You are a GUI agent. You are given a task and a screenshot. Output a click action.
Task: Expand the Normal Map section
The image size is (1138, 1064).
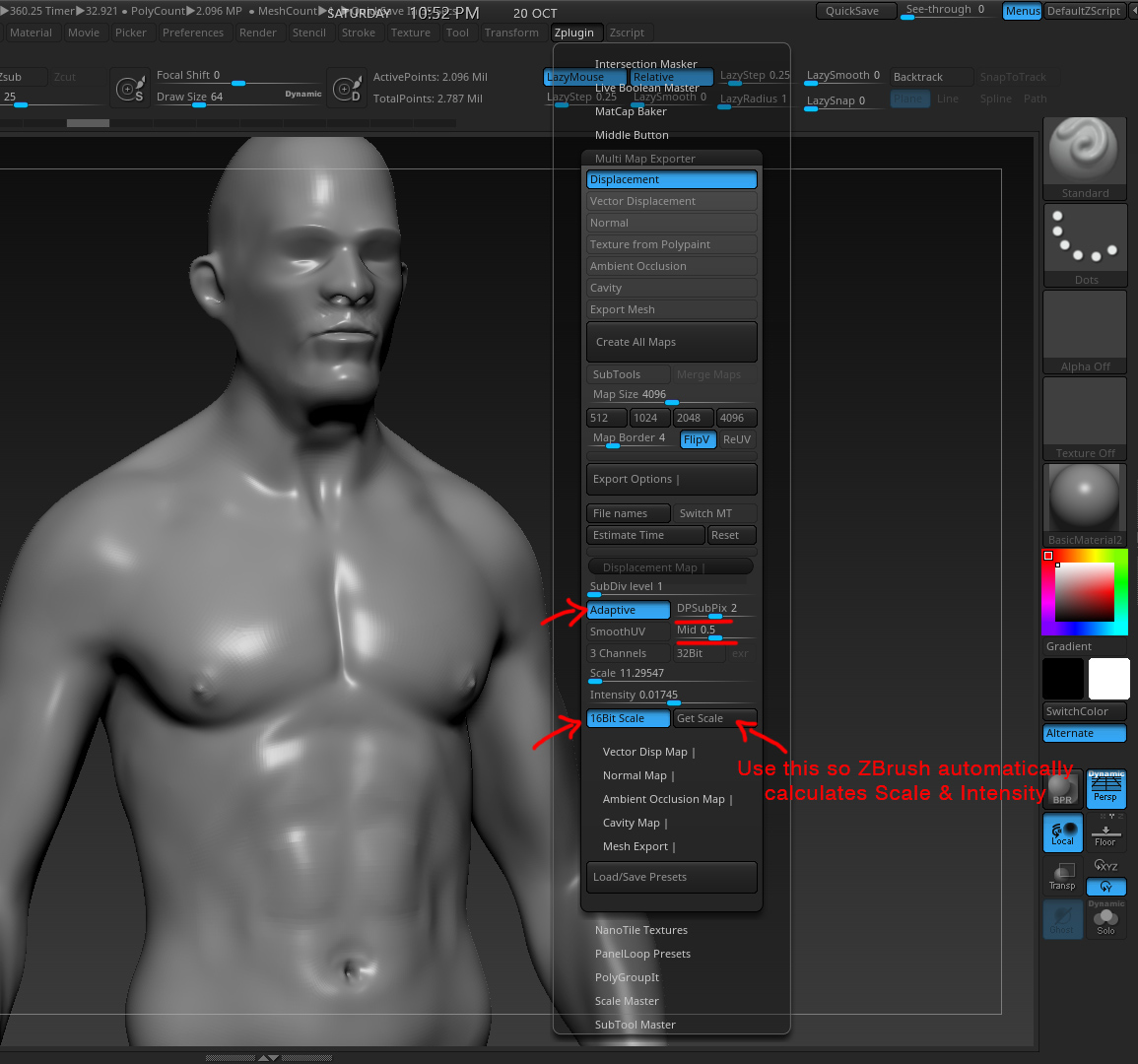point(637,776)
